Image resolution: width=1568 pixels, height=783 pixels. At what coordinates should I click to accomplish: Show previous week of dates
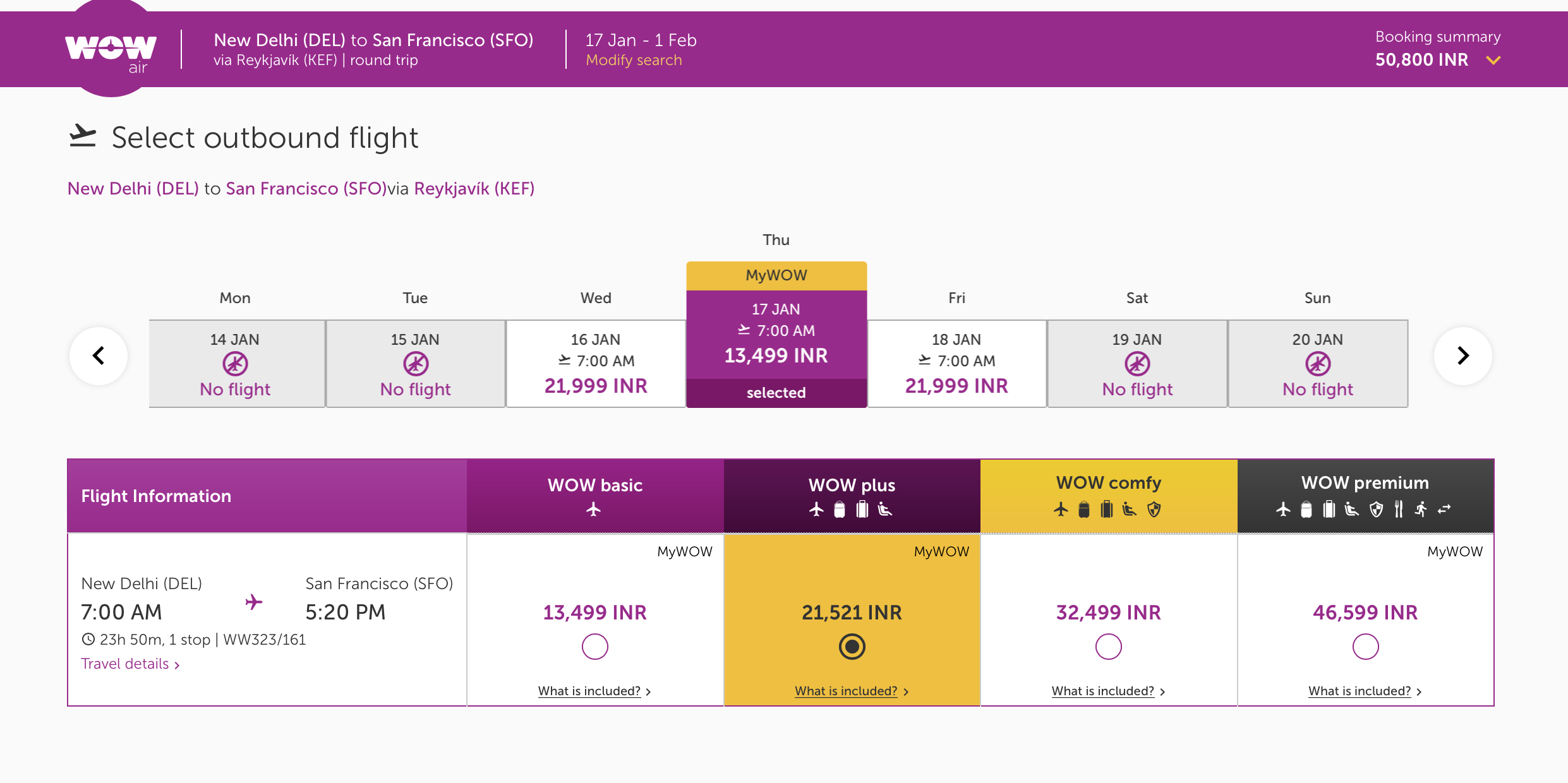(99, 356)
